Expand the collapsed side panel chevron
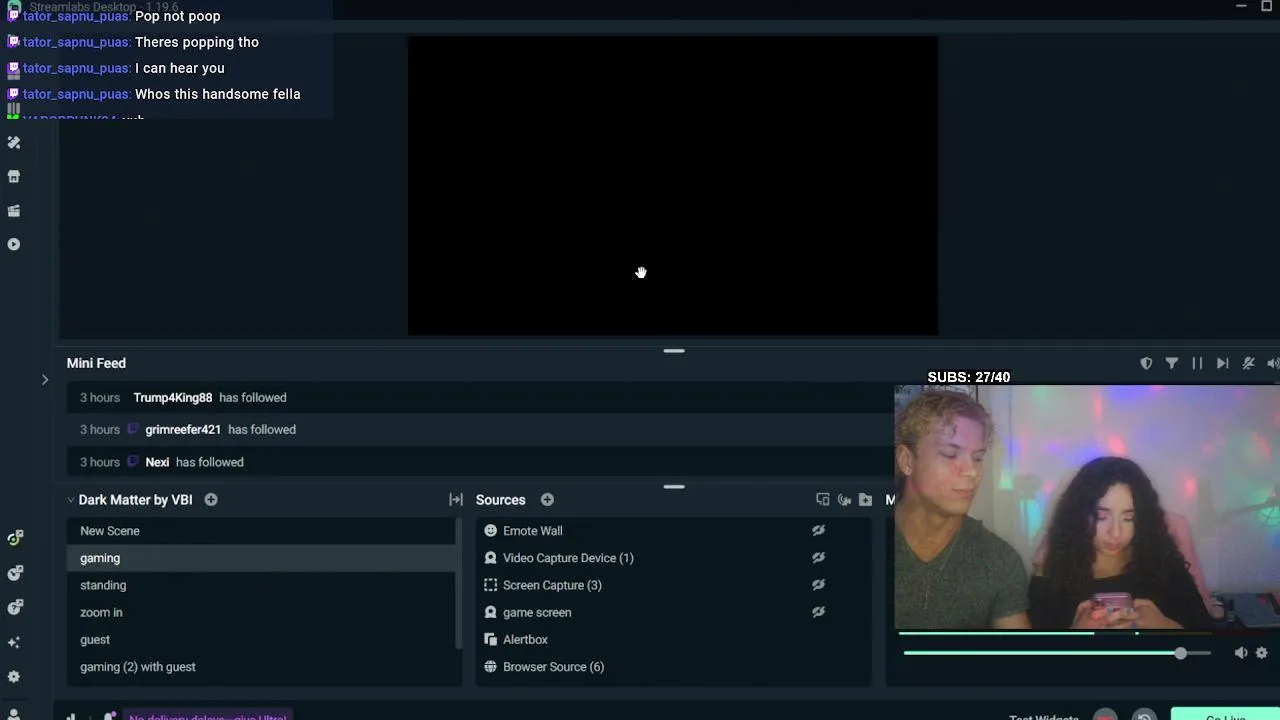 pyautogui.click(x=45, y=380)
